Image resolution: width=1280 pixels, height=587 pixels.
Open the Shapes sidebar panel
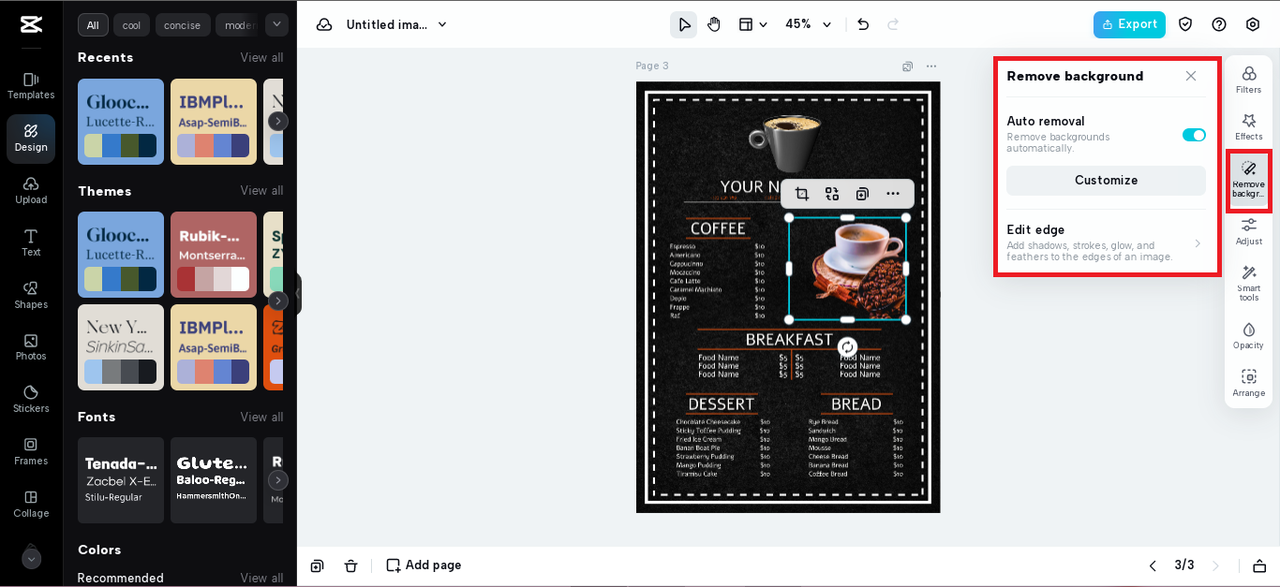pyautogui.click(x=31, y=295)
